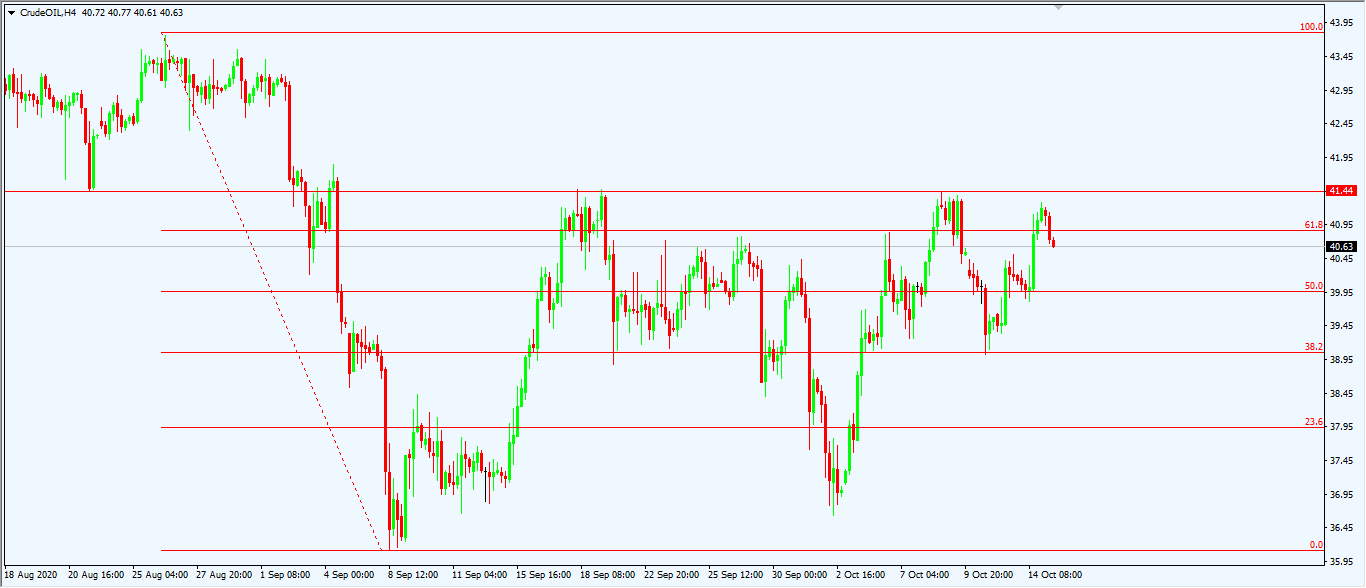Click the 8 Sep 12:00 time label
This screenshot has width=1366, height=588.
[x=413, y=576]
